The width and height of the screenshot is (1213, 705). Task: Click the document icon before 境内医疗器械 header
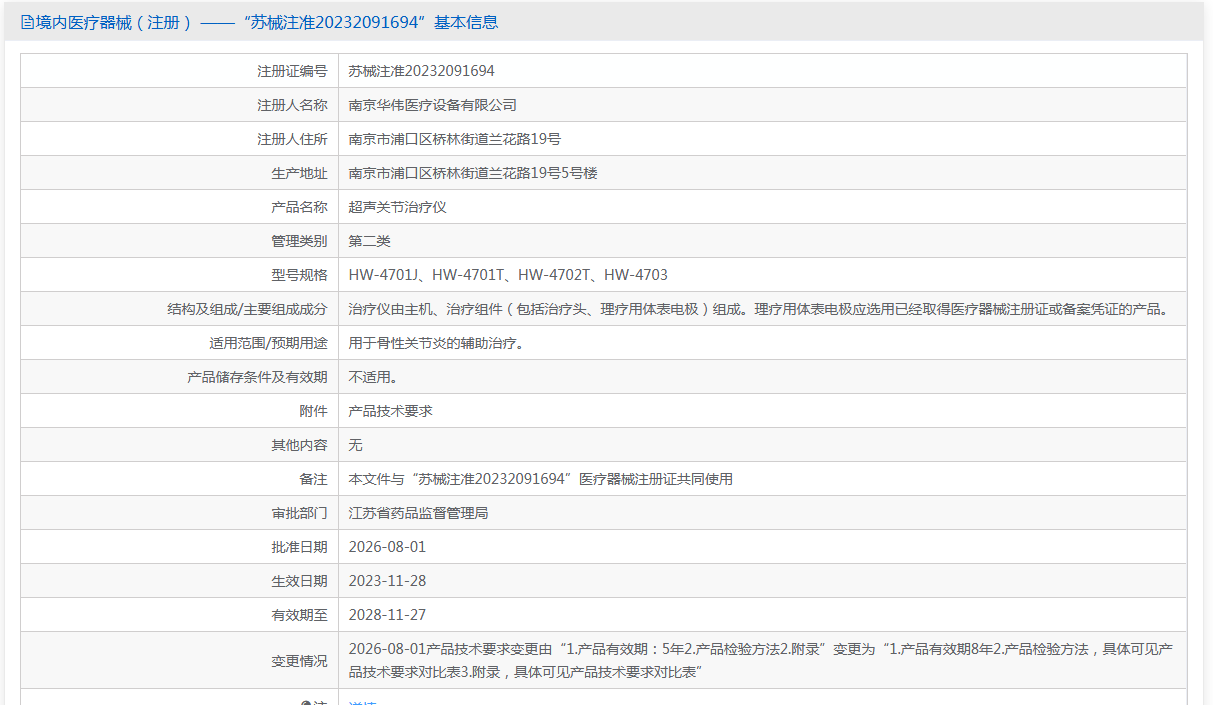pos(27,22)
